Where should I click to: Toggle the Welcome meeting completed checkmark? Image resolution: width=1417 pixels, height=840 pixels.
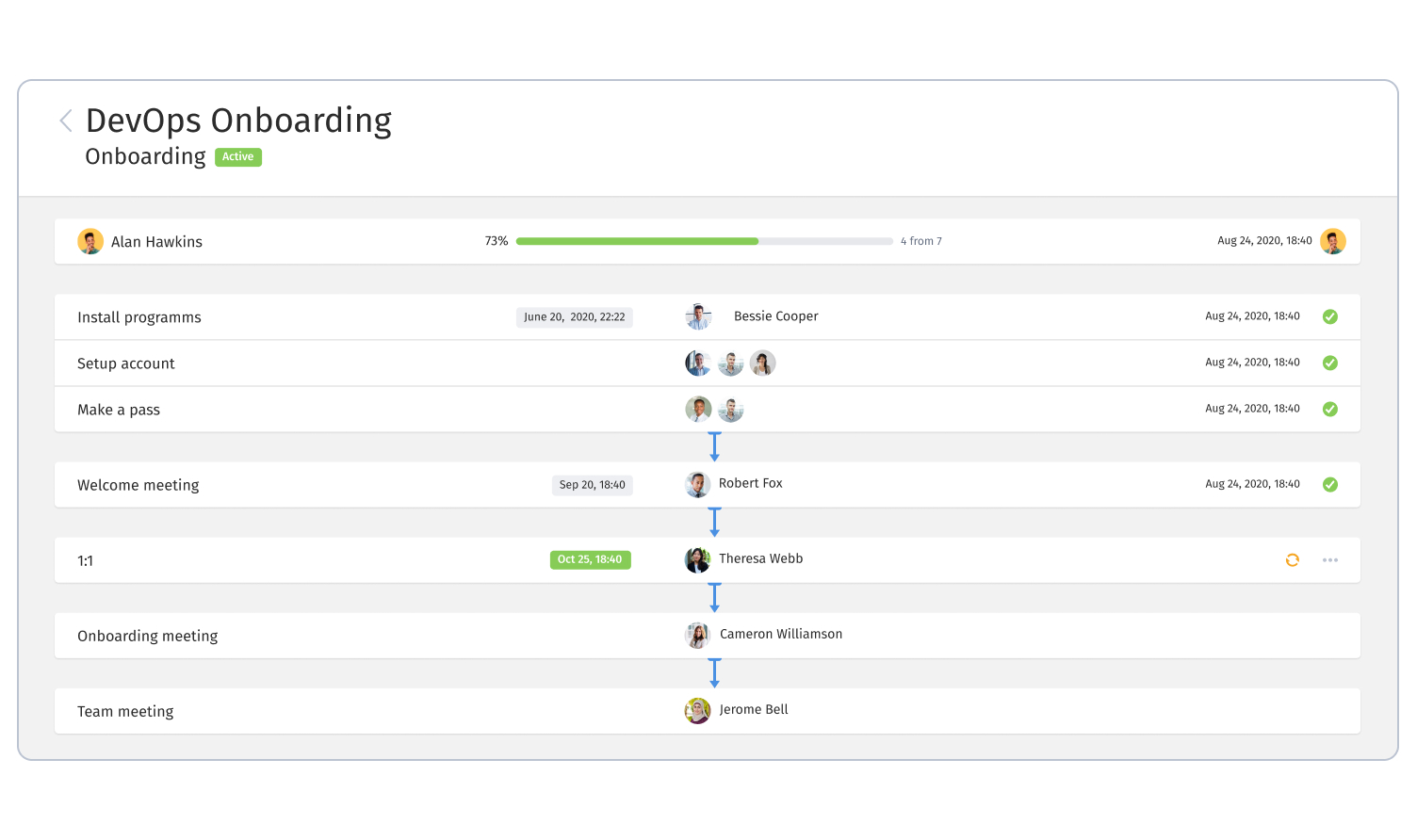coord(1330,484)
